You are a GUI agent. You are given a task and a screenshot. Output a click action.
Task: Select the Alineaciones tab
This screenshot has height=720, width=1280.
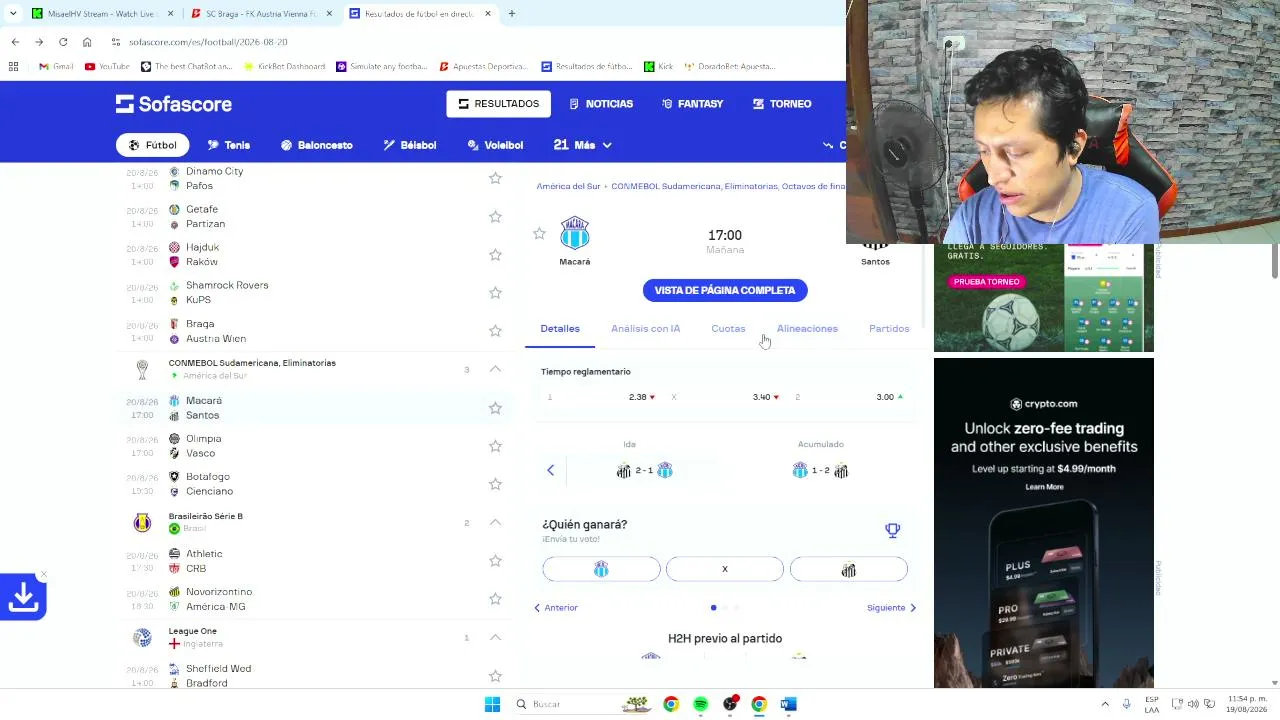point(807,329)
